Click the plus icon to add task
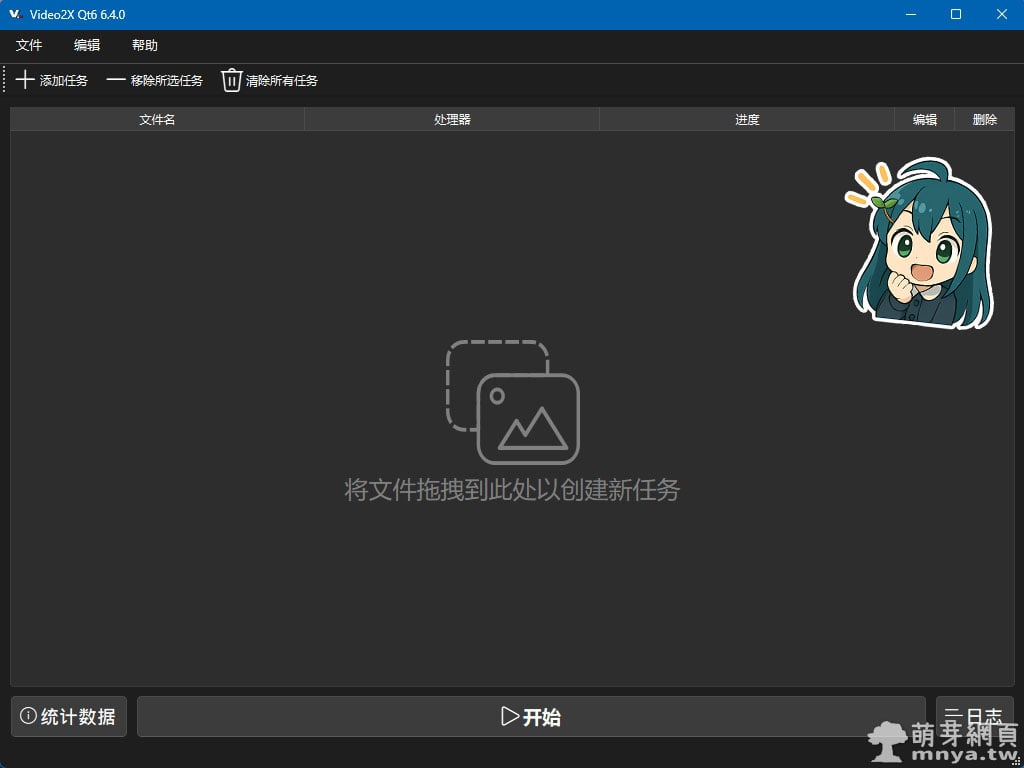 click(25, 80)
